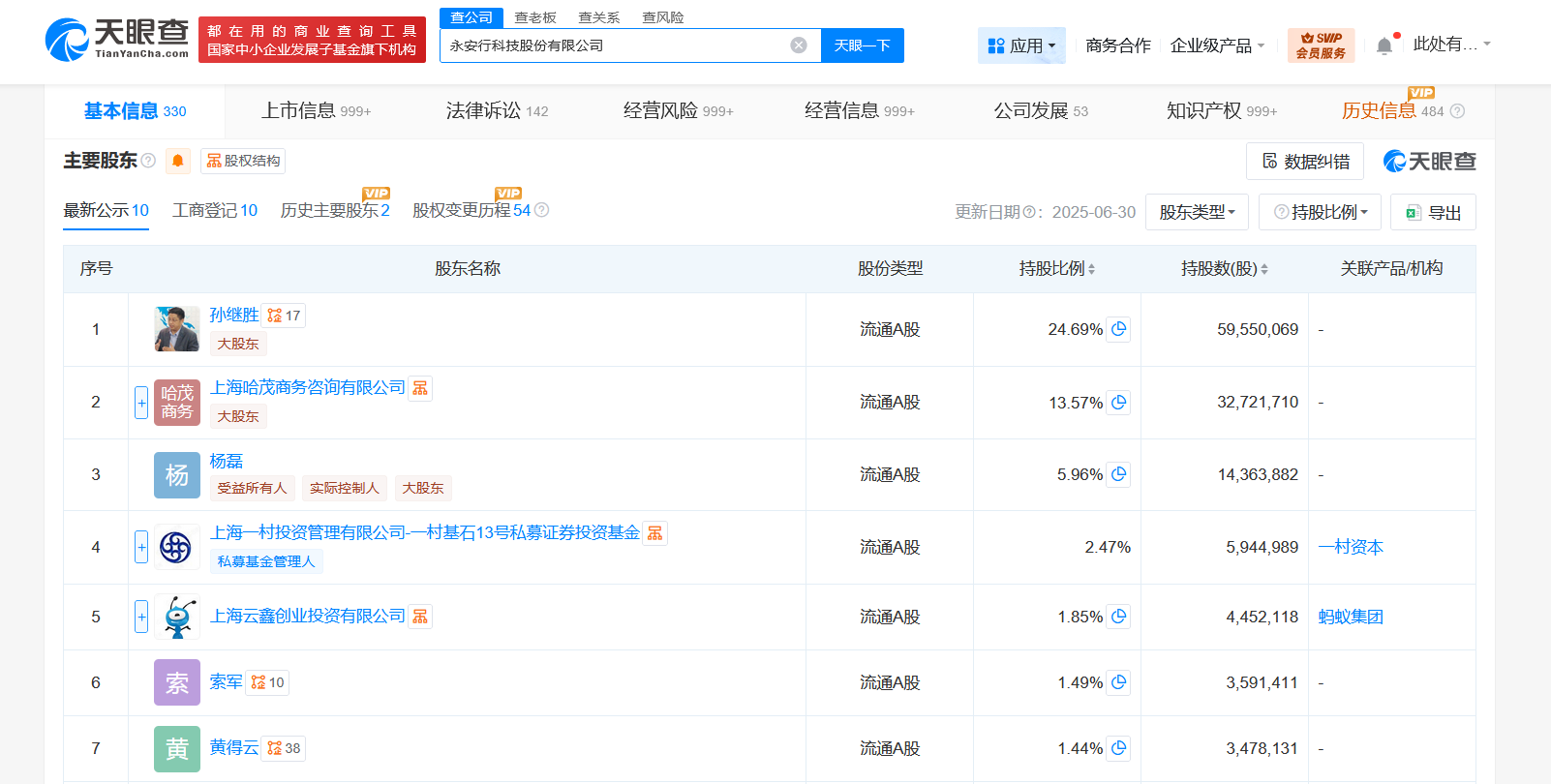Click the 导出 export button

[1433, 212]
